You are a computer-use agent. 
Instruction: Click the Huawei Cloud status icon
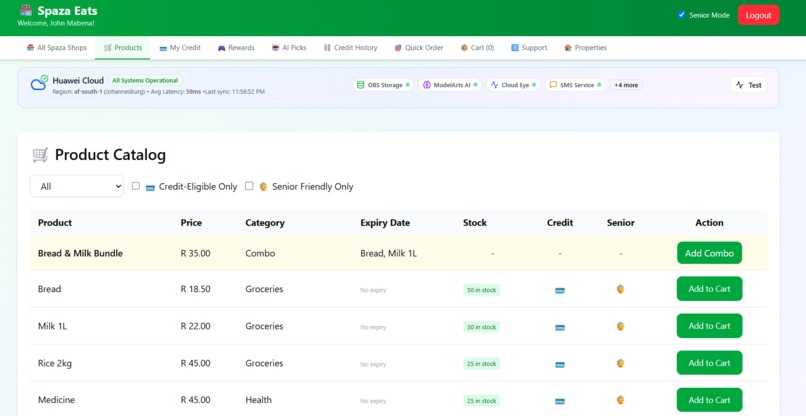pyautogui.click(x=39, y=83)
